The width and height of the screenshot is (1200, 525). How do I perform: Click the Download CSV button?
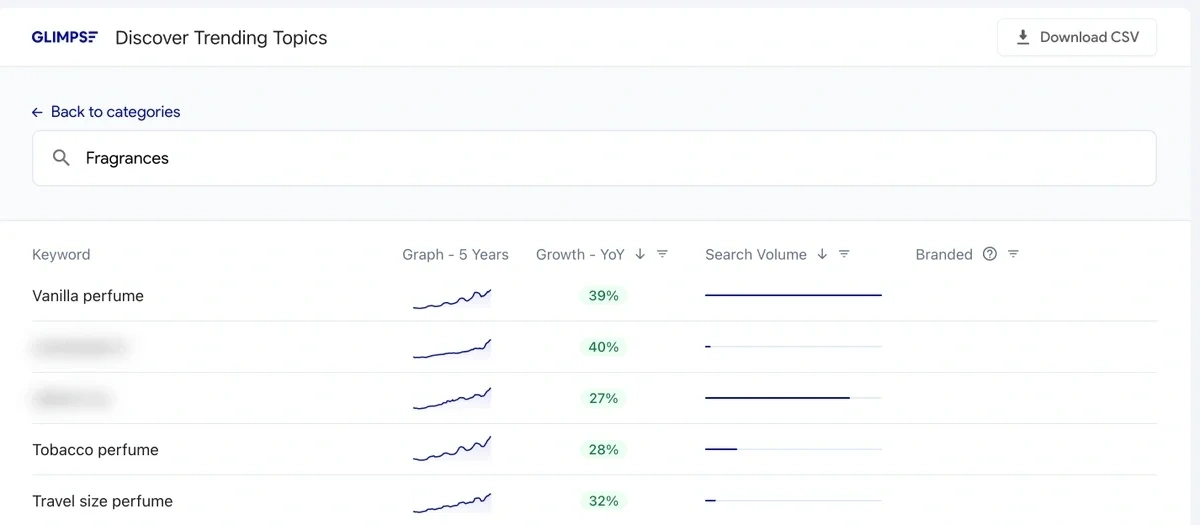pos(1077,37)
